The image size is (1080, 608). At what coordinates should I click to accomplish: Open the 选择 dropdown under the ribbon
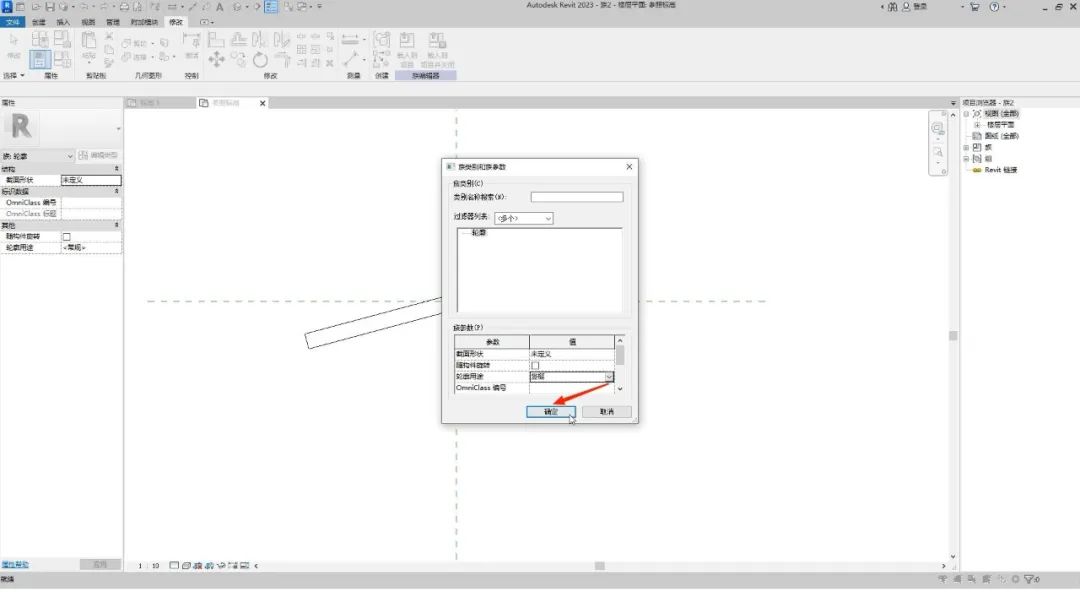coord(14,75)
